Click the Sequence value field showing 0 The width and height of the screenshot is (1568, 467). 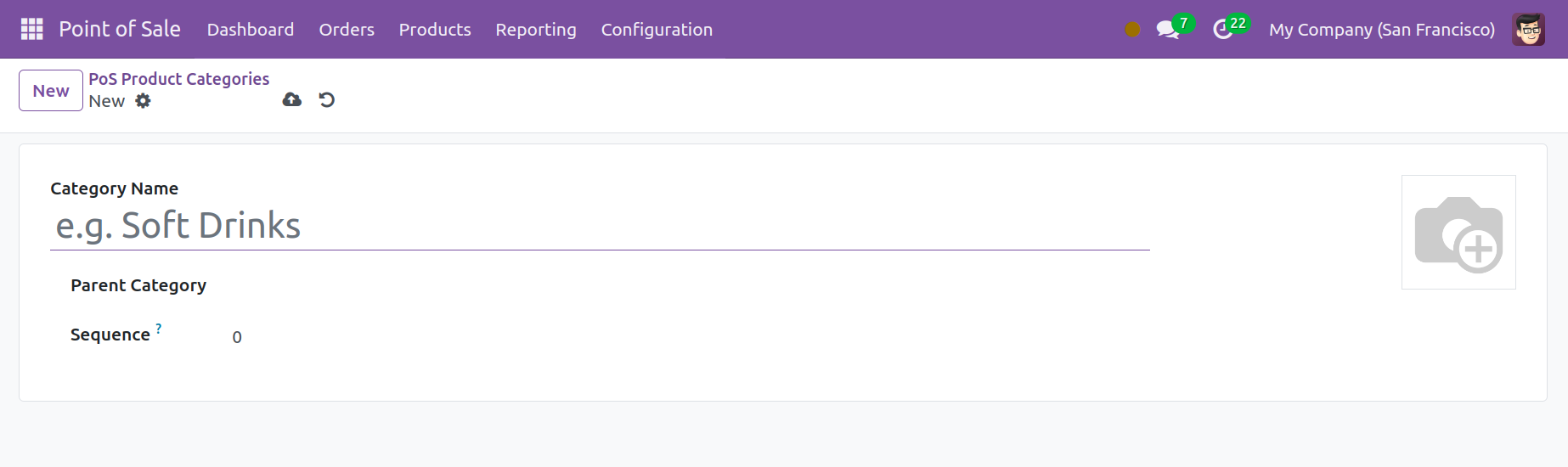point(688,337)
